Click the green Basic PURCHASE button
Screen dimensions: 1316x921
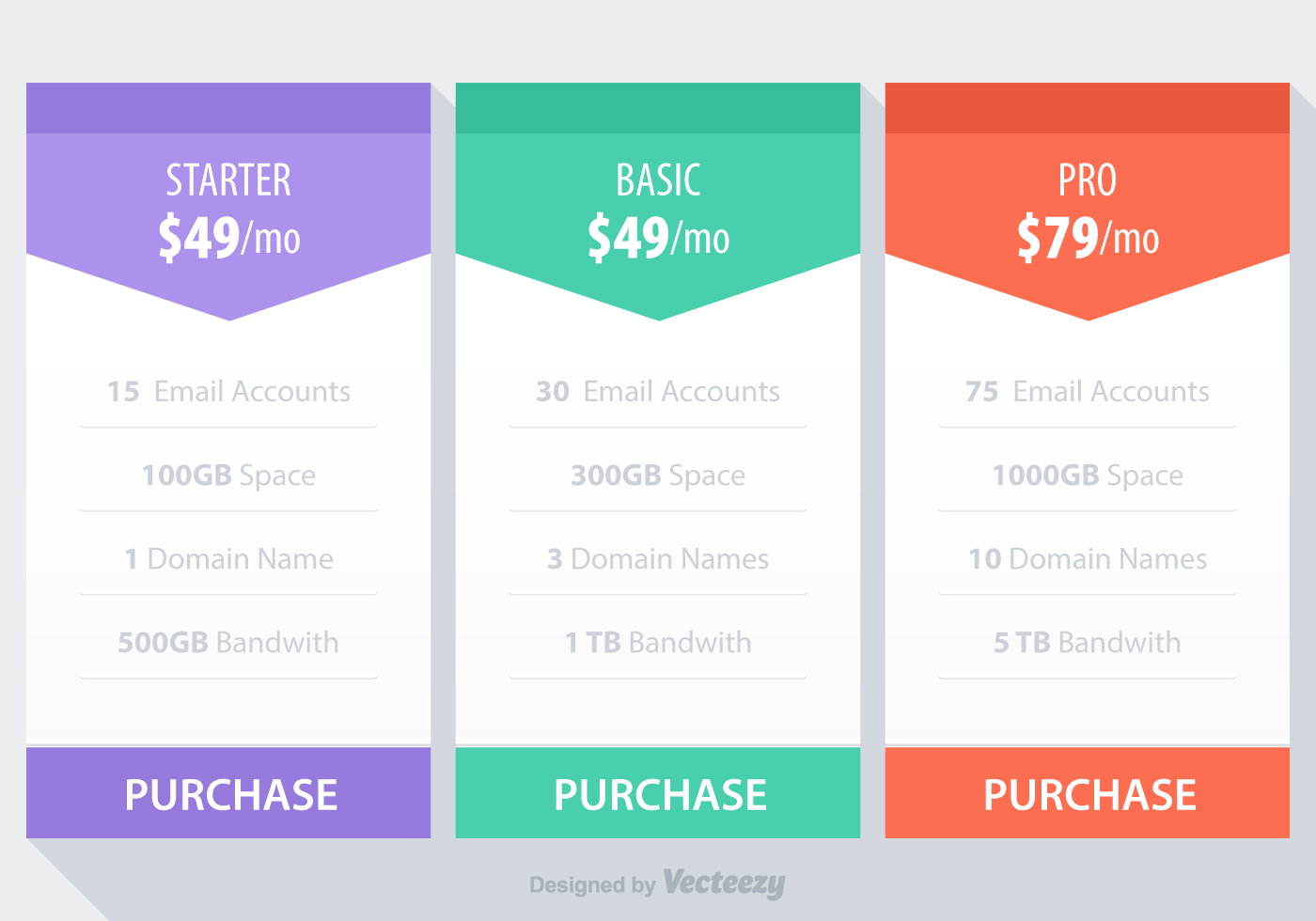pos(658,793)
